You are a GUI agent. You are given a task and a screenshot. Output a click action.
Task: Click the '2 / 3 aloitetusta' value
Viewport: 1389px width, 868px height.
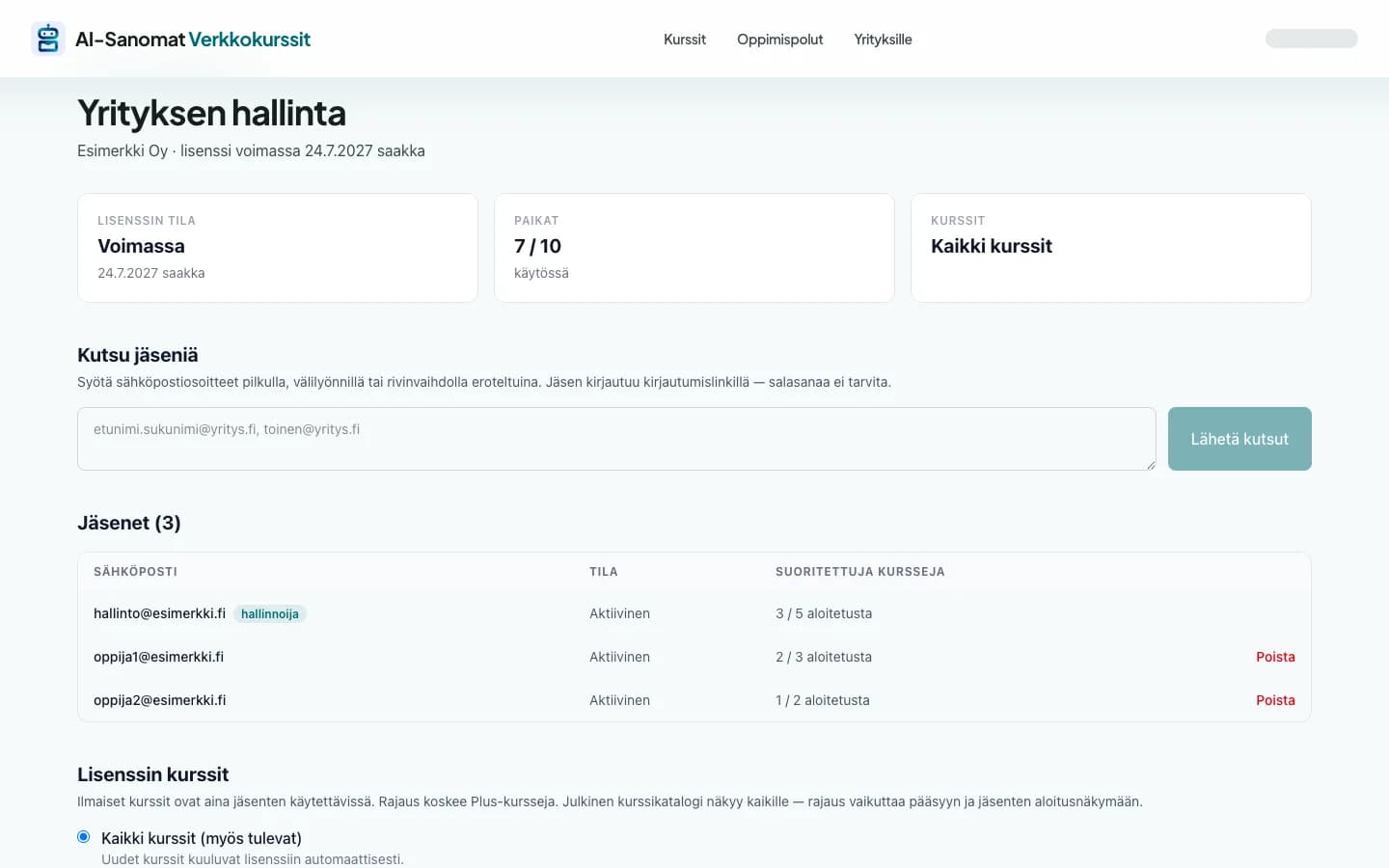(x=824, y=657)
